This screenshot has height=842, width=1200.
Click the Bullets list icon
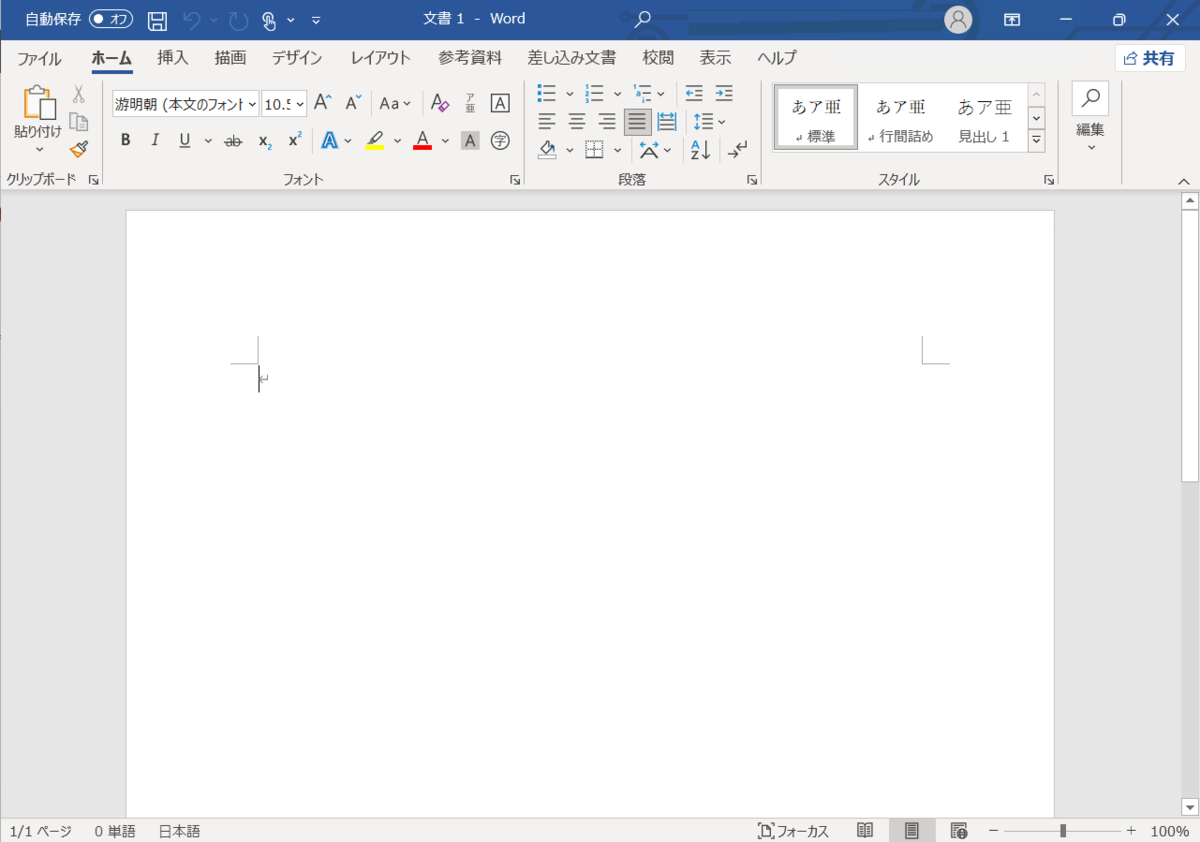click(x=547, y=93)
